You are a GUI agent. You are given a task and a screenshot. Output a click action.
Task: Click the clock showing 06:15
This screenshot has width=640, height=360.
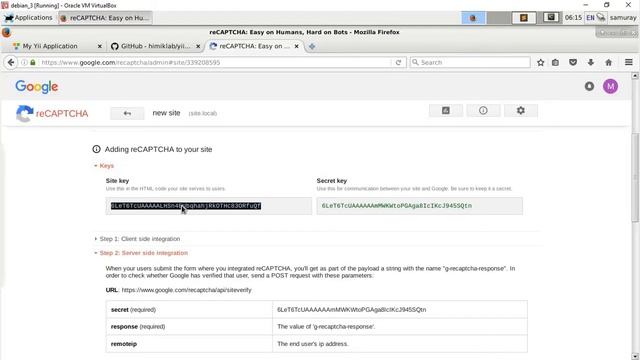(x=573, y=18)
